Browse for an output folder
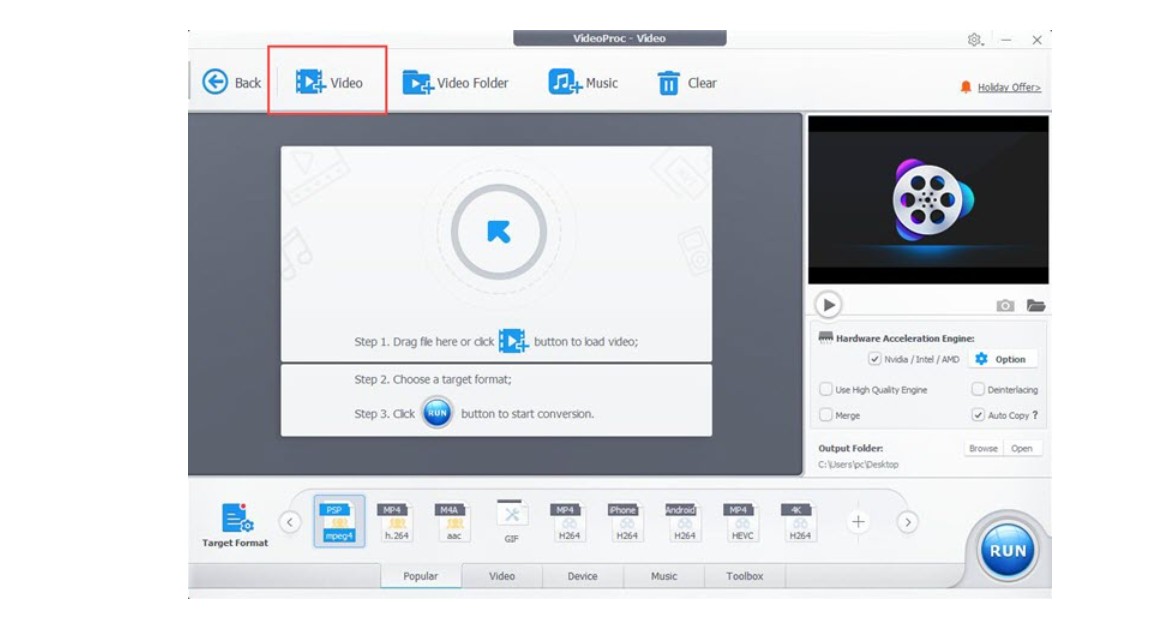Image resolution: width=1161 pixels, height=622 pixels. tap(983, 448)
